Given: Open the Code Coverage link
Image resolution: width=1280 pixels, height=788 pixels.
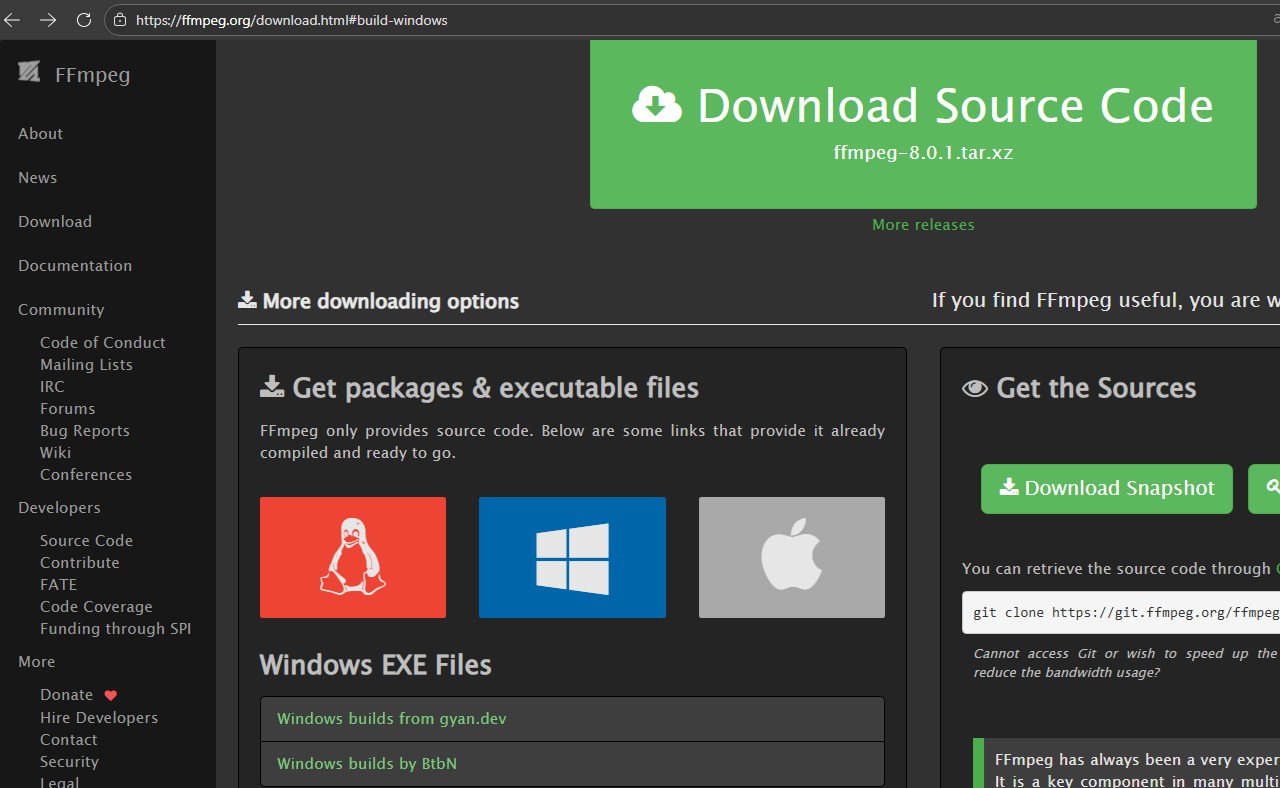Looking at the screenshot, I should tap(96, 607).
